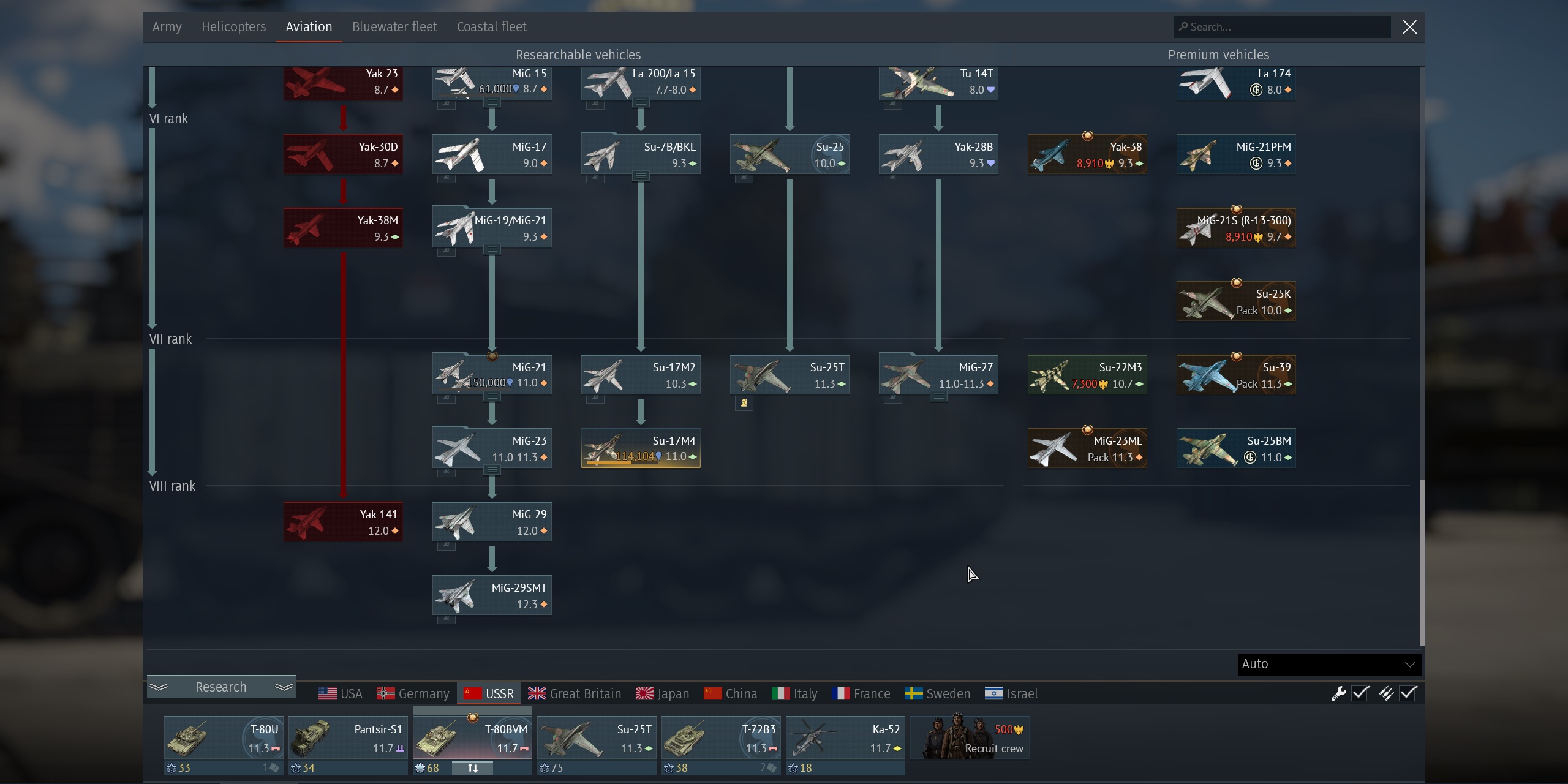Viewport: 1568px width, 784px height.
Task: Select the Su-25K pack aircraft
Action: [x=1236, y=301]
